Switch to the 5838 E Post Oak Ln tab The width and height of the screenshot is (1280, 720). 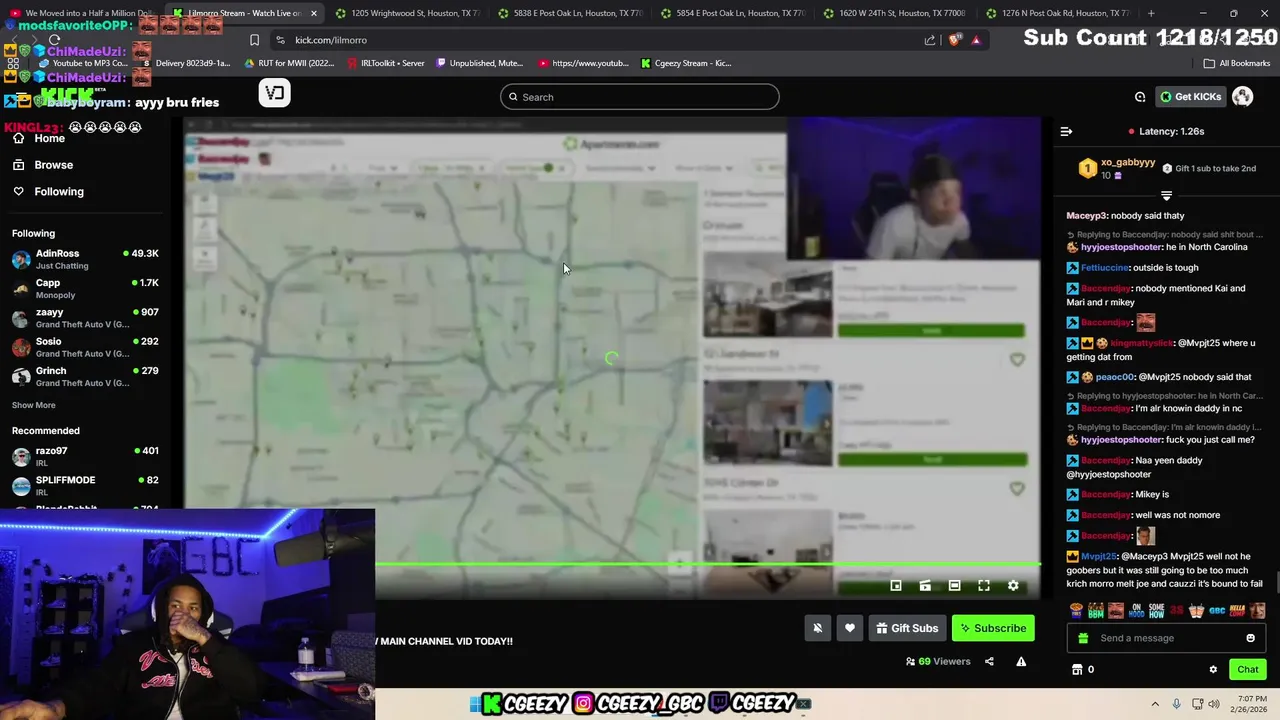(569, 13)
